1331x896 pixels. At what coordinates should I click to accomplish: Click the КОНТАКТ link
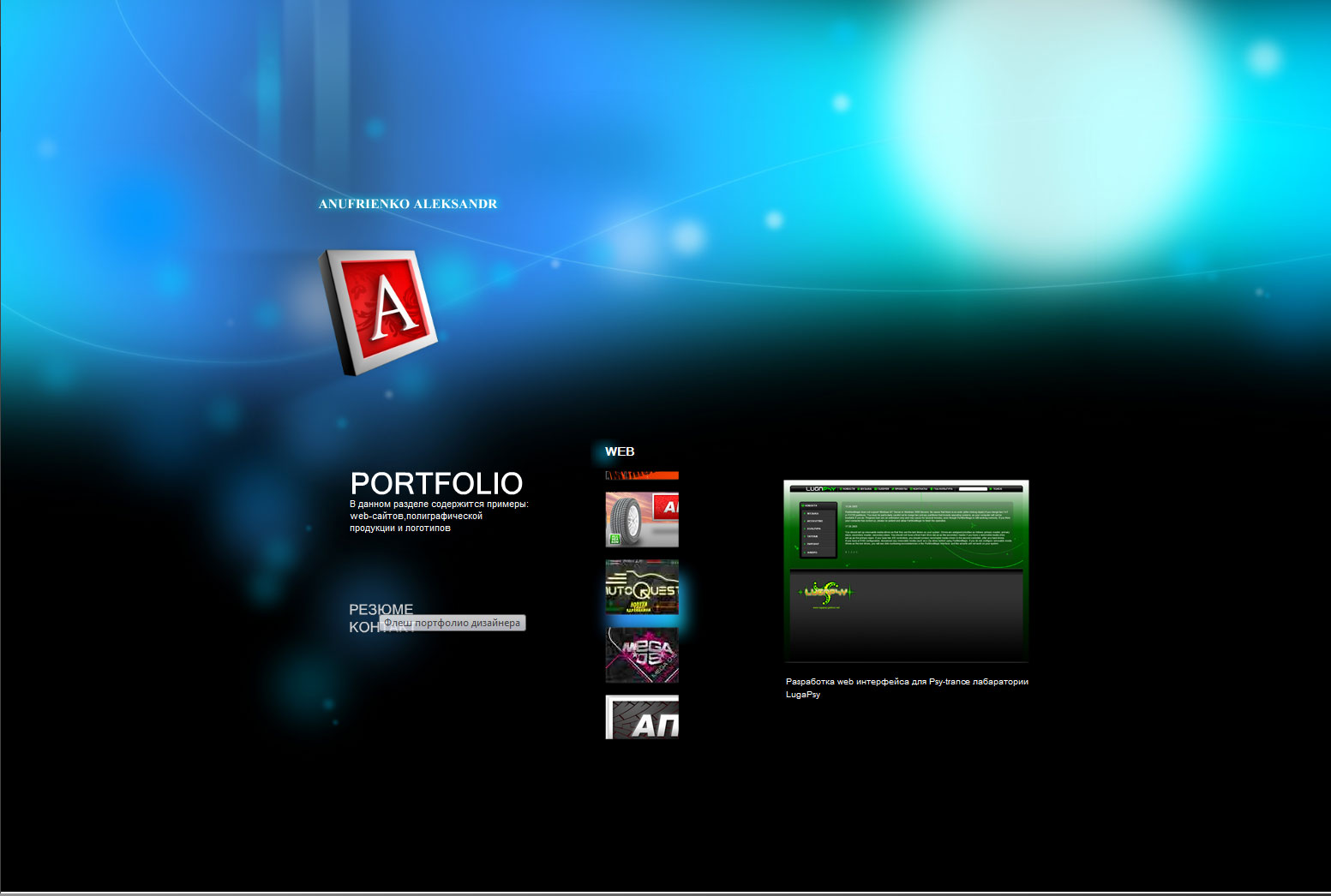point(381,628)
